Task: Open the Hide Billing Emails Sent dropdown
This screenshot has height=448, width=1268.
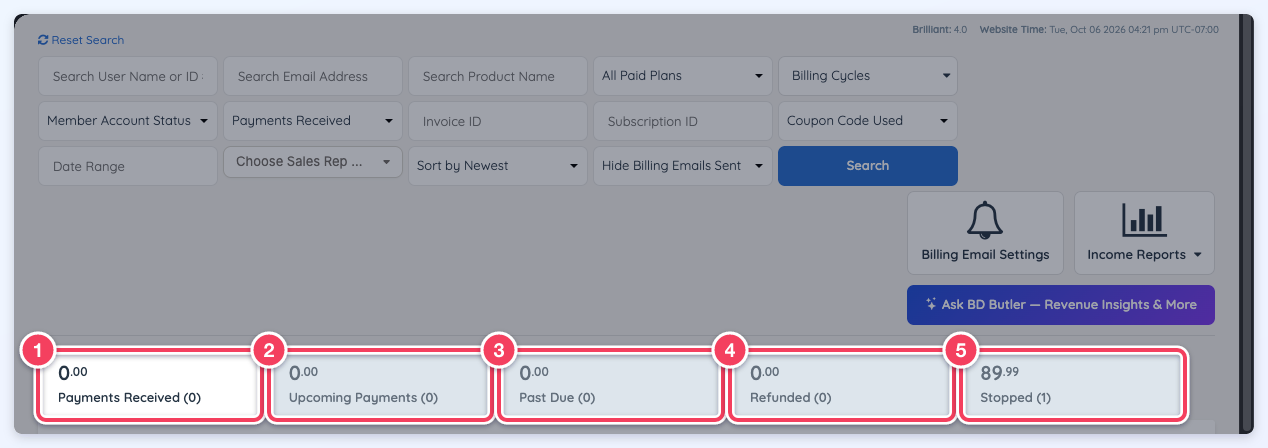Action: pos(683,166)
